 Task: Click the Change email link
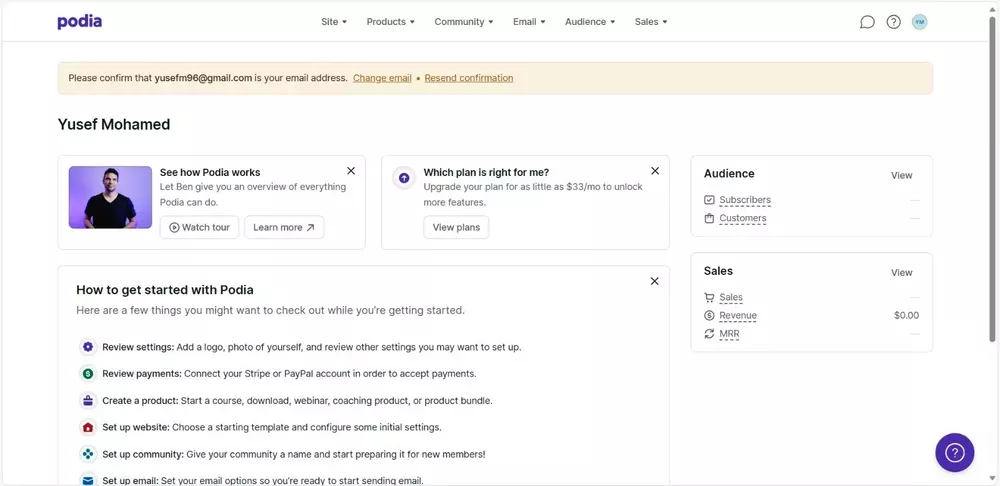pyautogui.click(x=382, y=78)
